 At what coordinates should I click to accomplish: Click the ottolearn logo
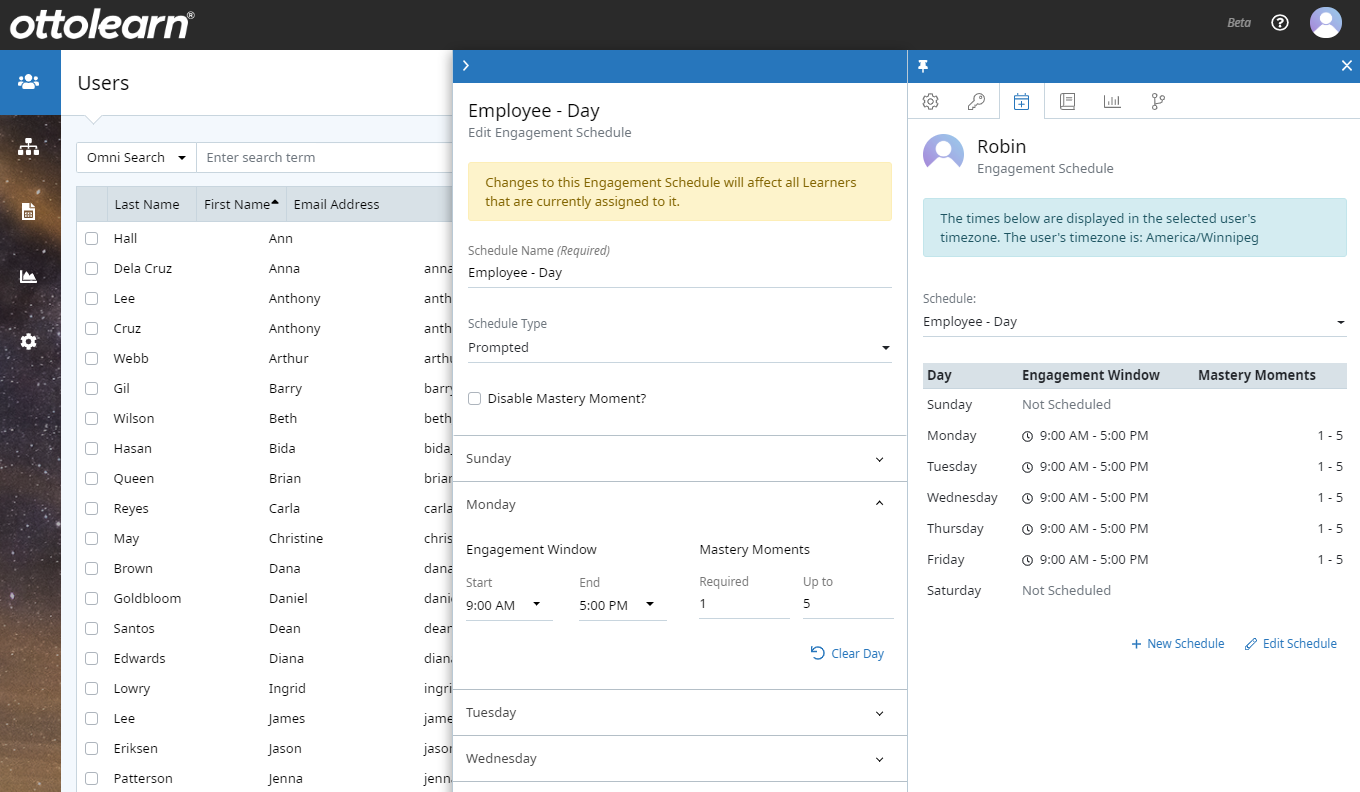pyautogui.click(x=102, y=24)
